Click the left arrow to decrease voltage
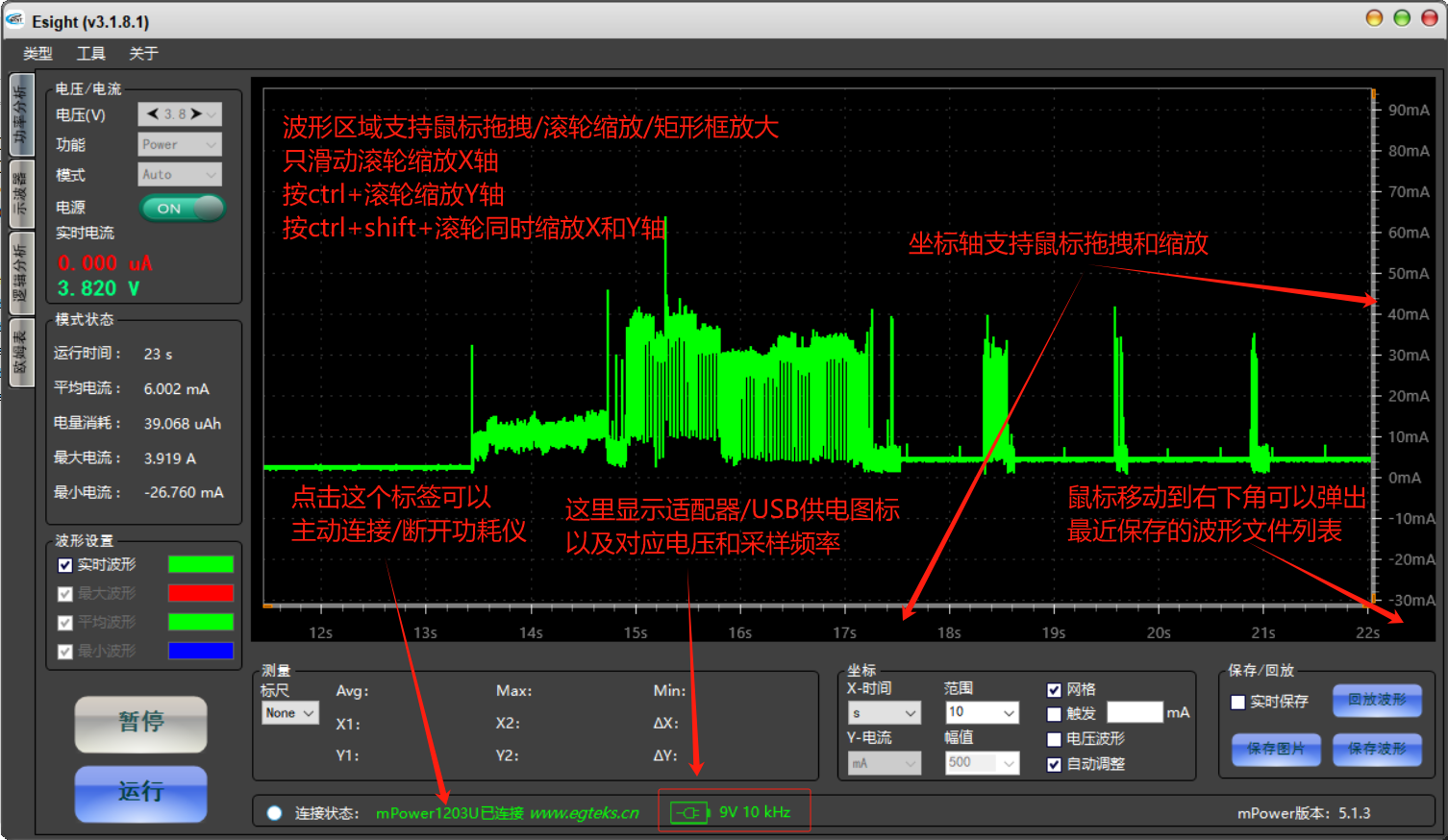Image resolution: width=1448 pixels, height=840 pixels. click(x=152, y=114)
